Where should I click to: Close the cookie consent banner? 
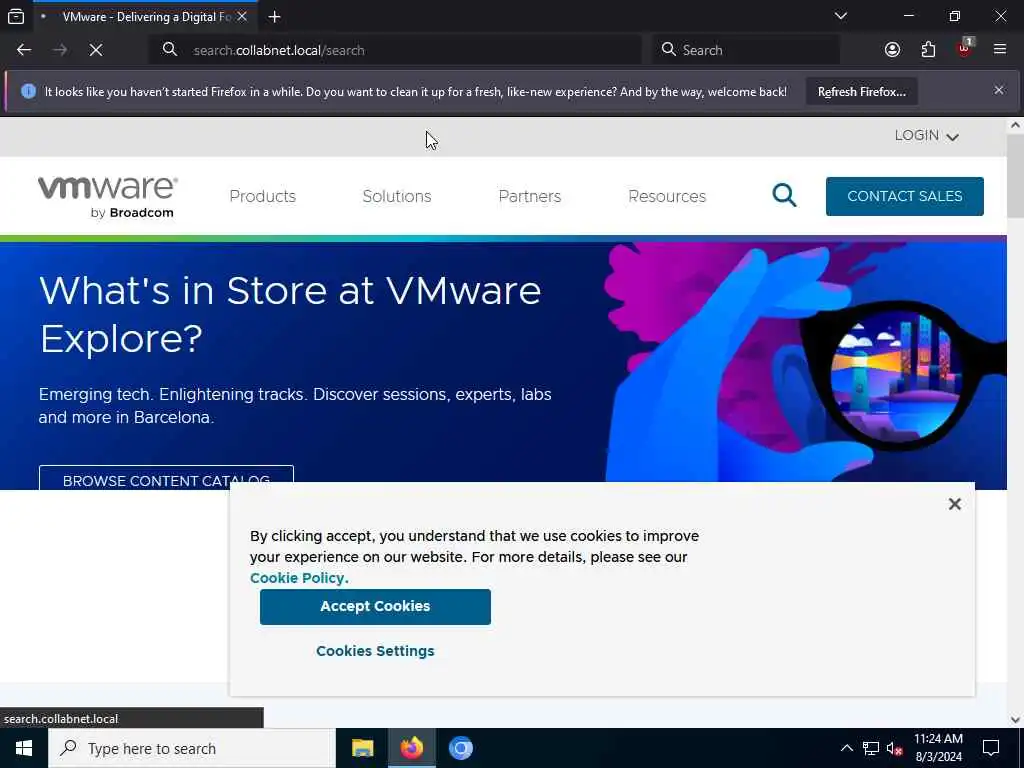[x=954, y=504]
